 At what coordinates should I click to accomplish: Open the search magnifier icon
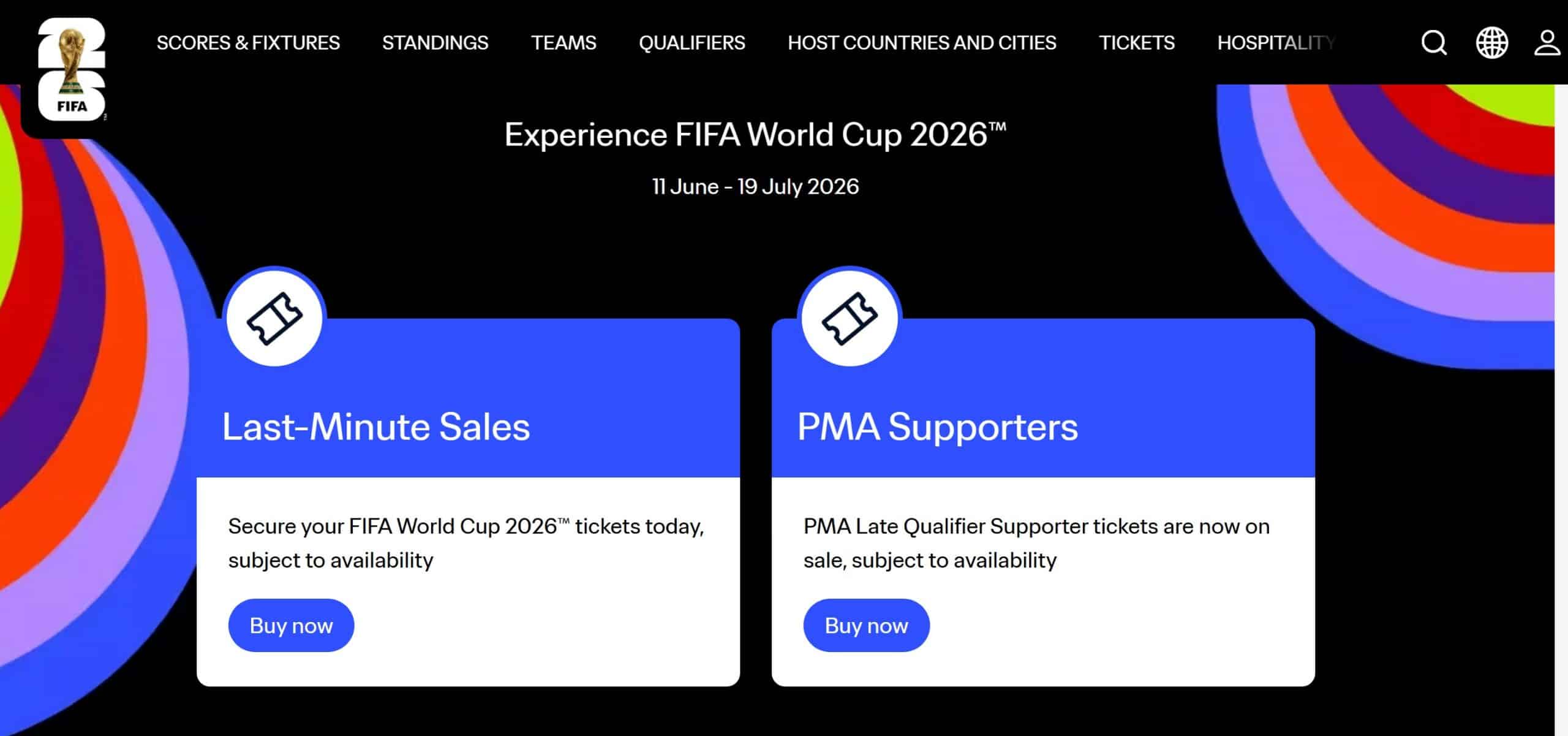pos(1433,43)
